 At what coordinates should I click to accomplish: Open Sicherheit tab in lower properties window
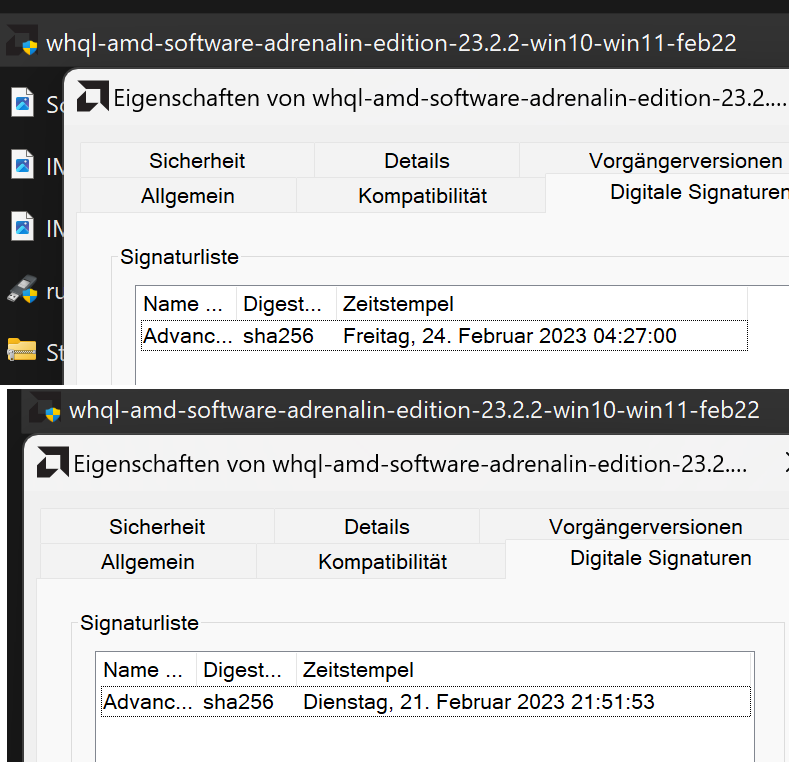[157, 526]
